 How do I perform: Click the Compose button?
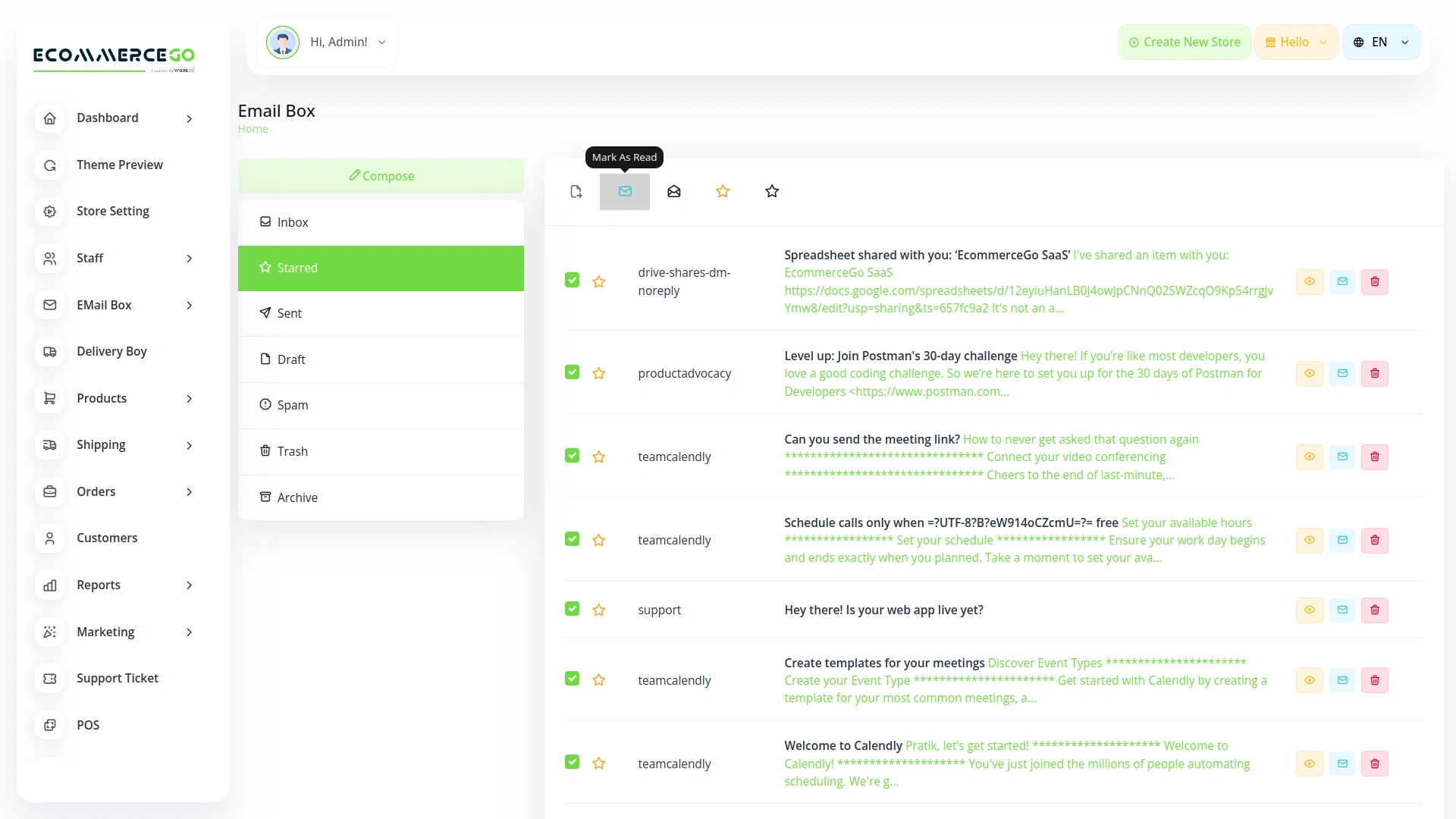tap(381, 176)
